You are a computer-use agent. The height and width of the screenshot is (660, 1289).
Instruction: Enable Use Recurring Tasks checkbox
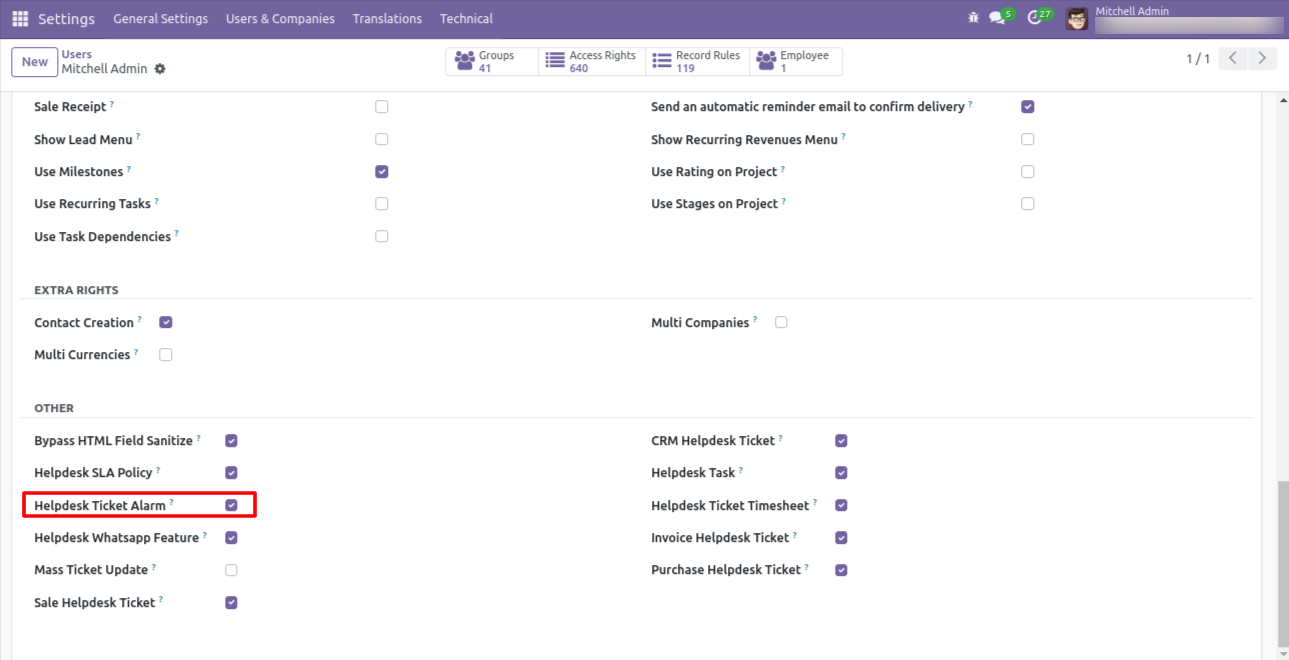[x=382, y=204]
